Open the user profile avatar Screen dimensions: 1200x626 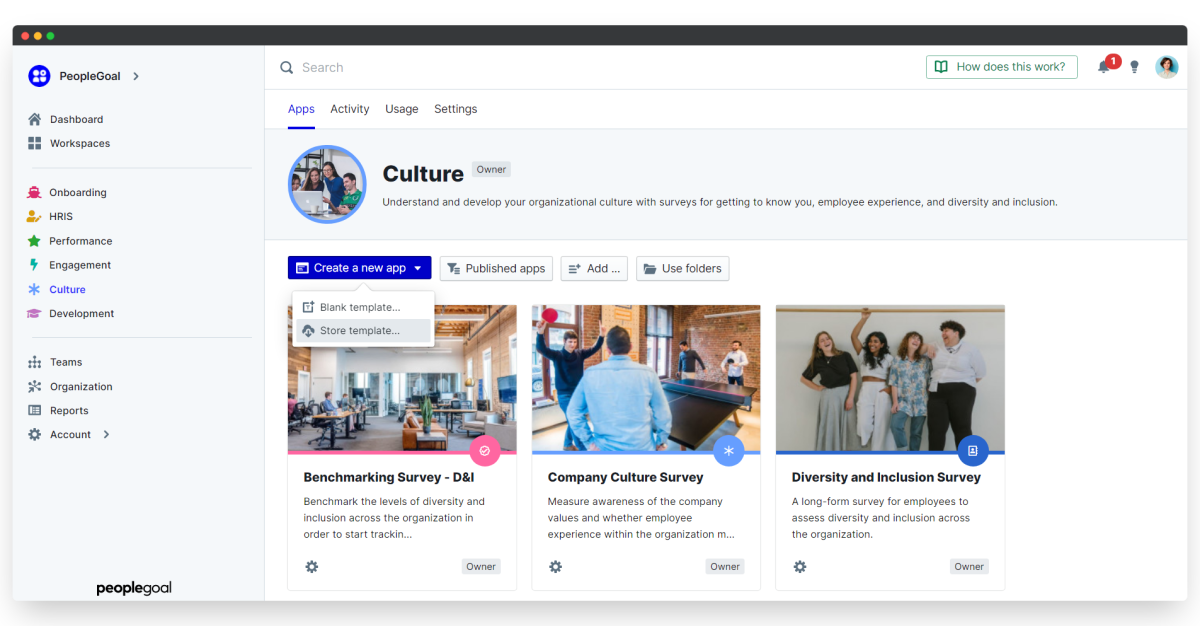[x=1167, y=67]
